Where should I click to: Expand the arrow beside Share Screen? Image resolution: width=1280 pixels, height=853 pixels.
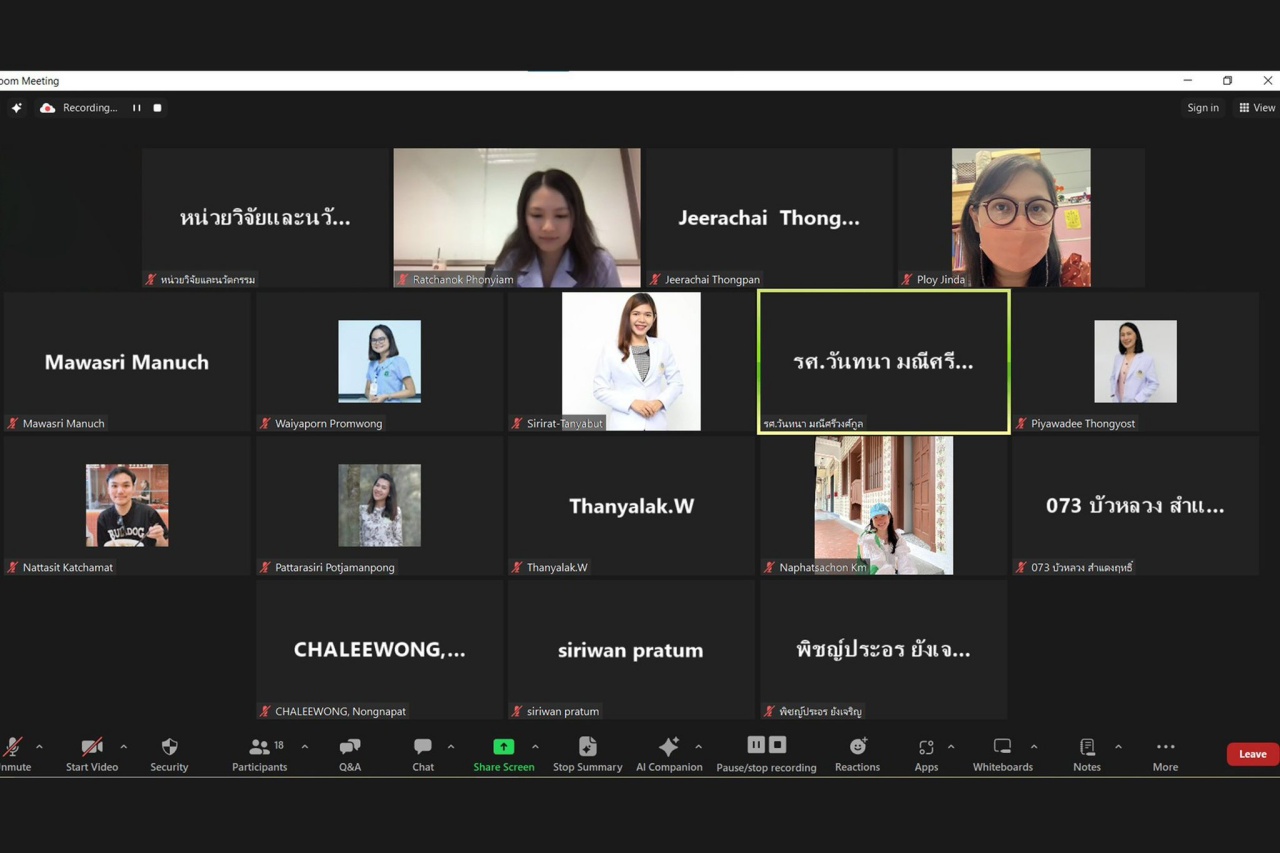pyautogui.click(x=535, y=747)
